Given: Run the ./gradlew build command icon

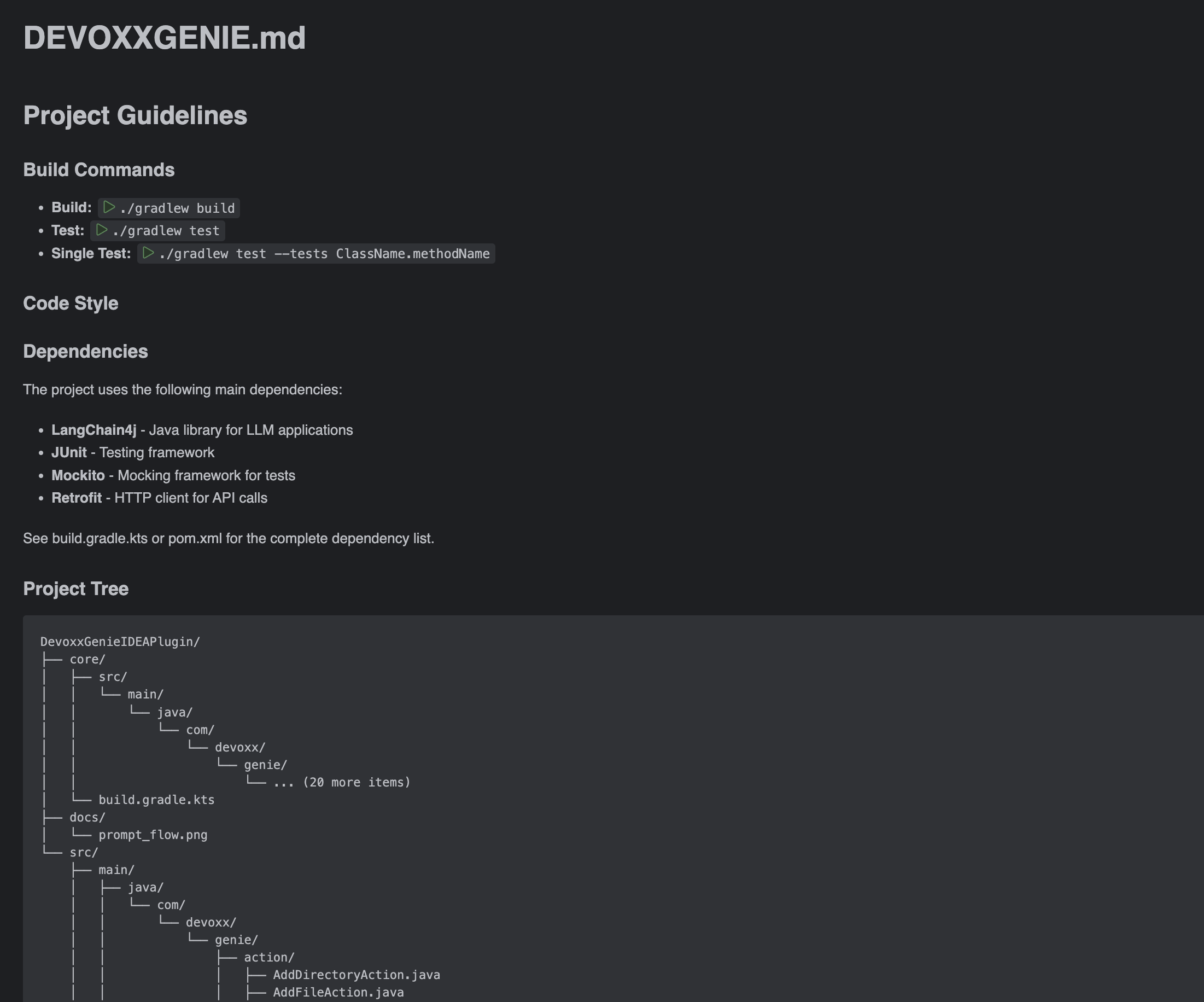Looking at the screenshot, I should click(x=109, y=207).
